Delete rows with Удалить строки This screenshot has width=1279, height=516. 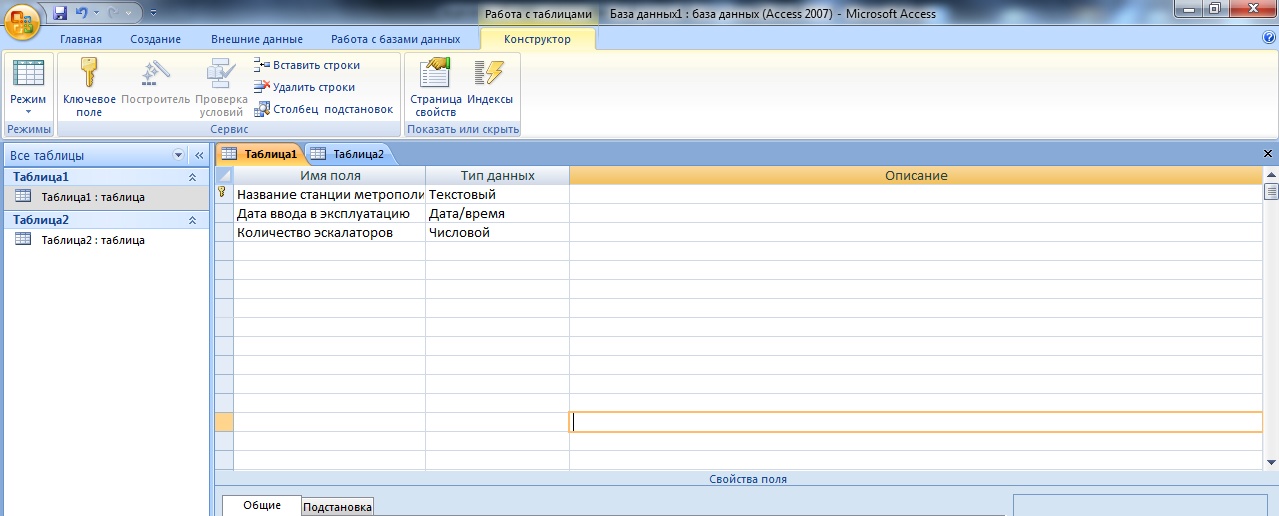pyautogui.click(x=305, y=87)
